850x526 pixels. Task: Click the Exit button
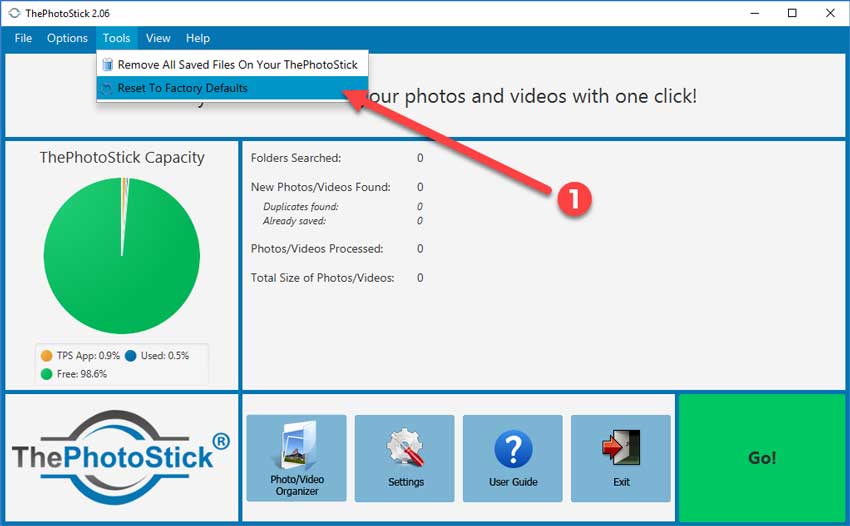click(621, 458)
